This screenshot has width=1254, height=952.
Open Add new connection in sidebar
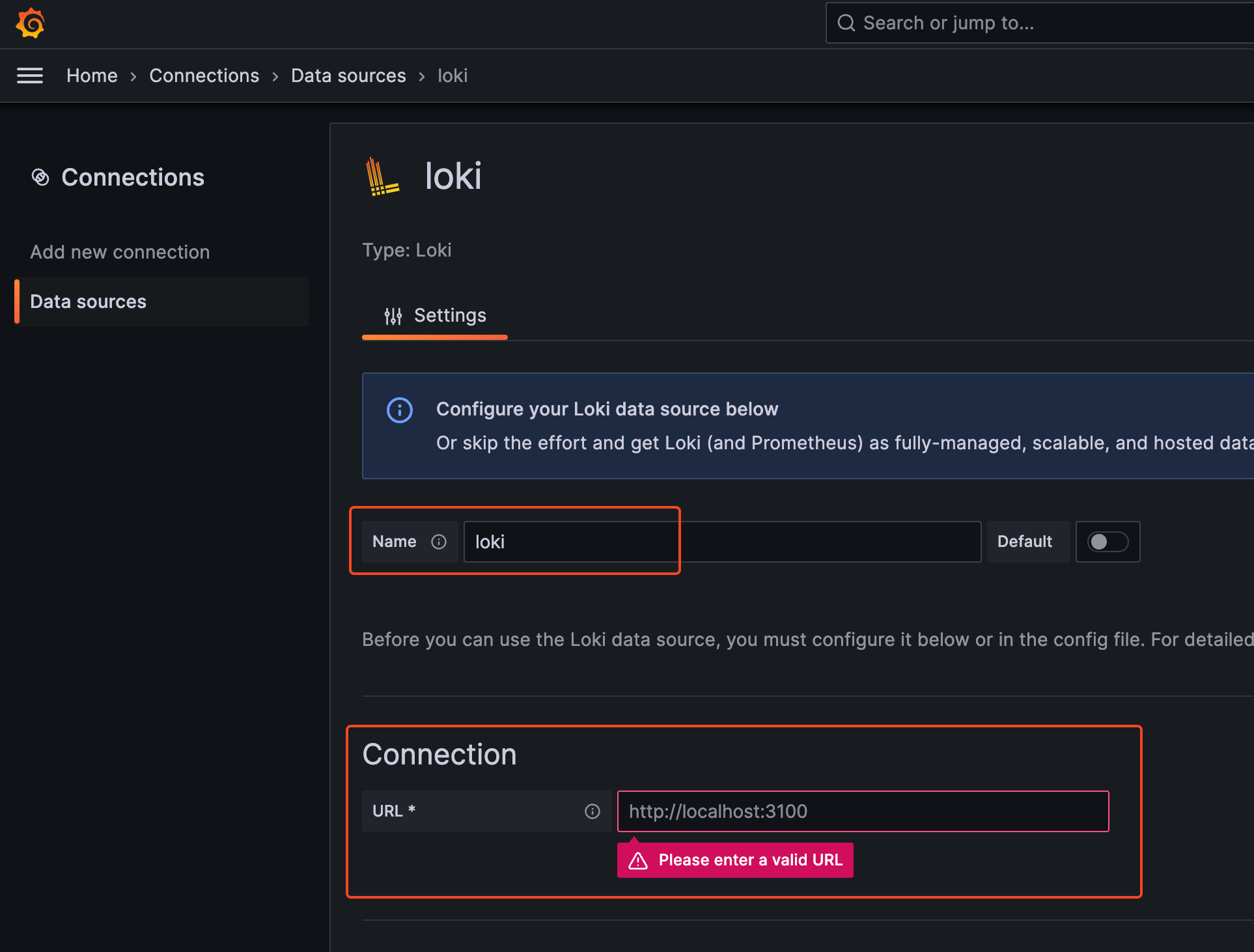pyautogui.click(x=120, y=252)
